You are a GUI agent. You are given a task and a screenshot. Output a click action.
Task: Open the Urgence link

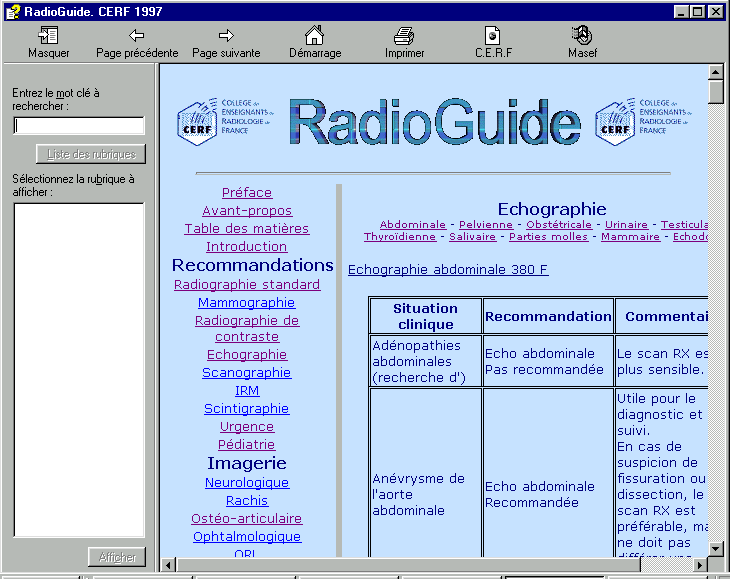pos(247,427)
